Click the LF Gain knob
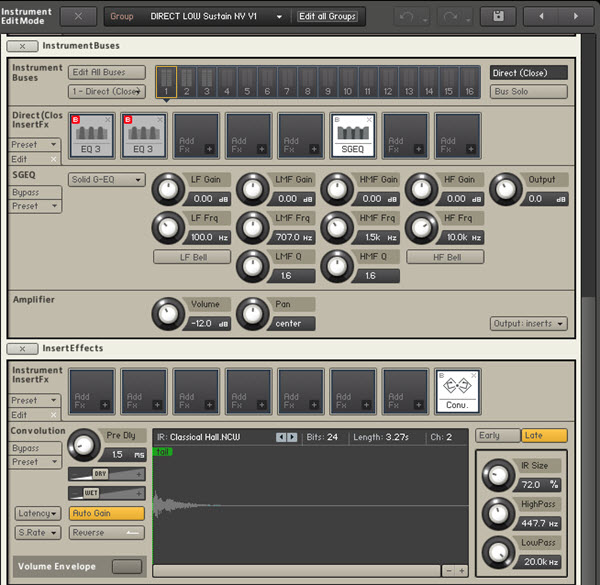The width and height of the screenshot is (600, 585). coord(168,189)
